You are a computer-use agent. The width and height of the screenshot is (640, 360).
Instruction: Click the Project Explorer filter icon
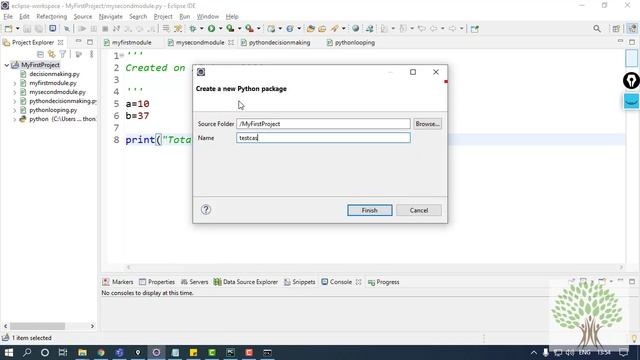click(x=62, y=54)
